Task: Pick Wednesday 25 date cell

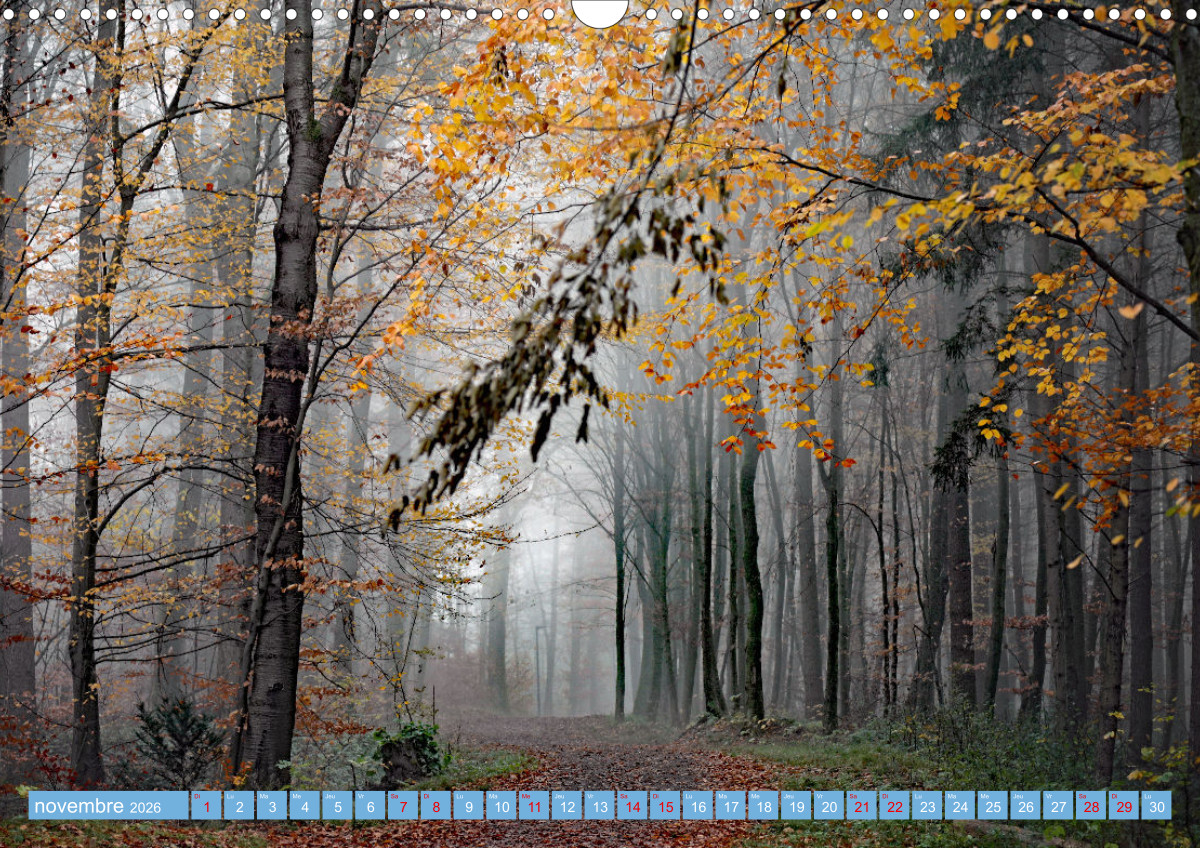Action: [992, 806]
